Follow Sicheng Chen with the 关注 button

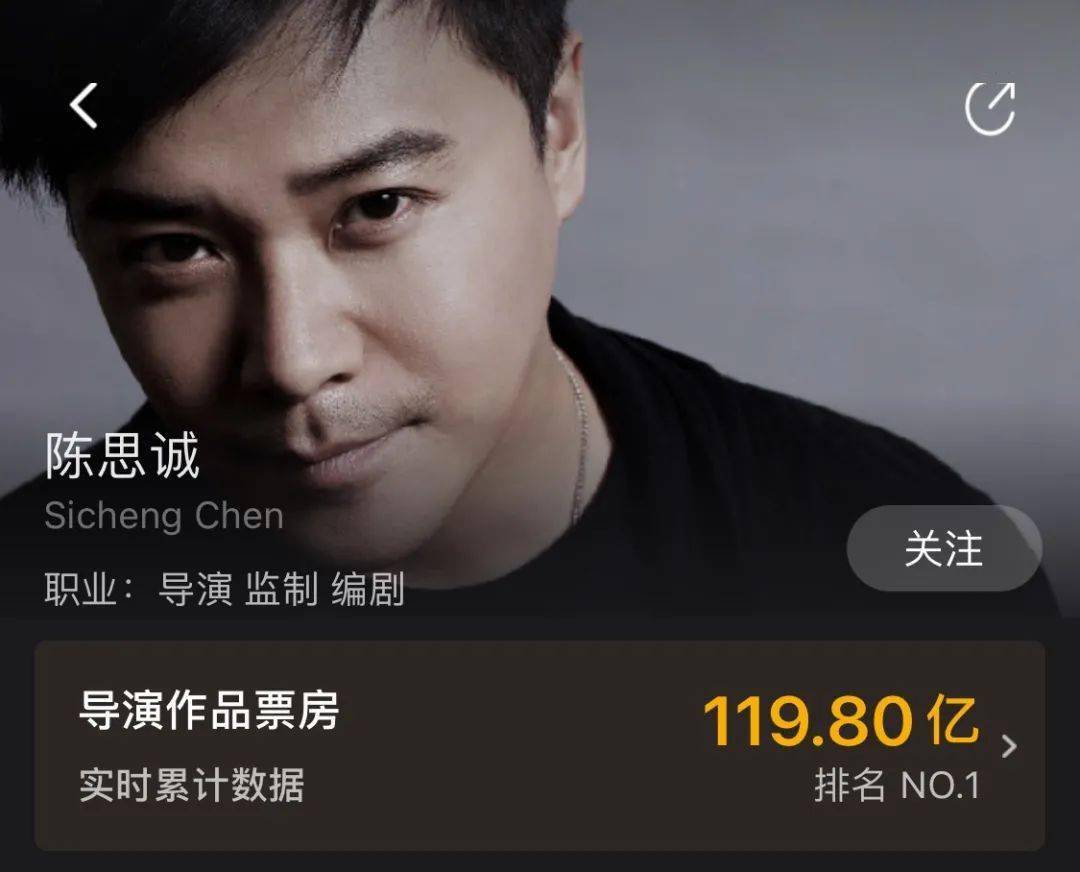pos(944,548)
